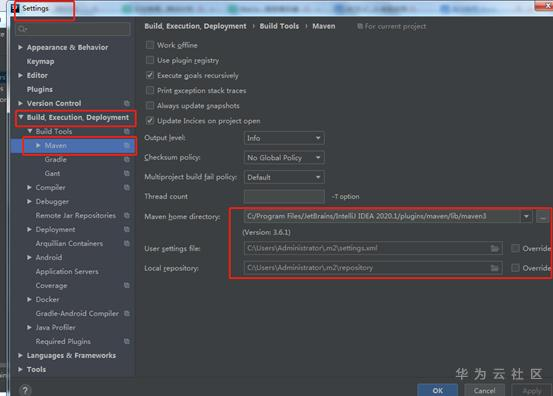Expand the Tools node arrow
The image size is (553, 396).
pos(20,369)
